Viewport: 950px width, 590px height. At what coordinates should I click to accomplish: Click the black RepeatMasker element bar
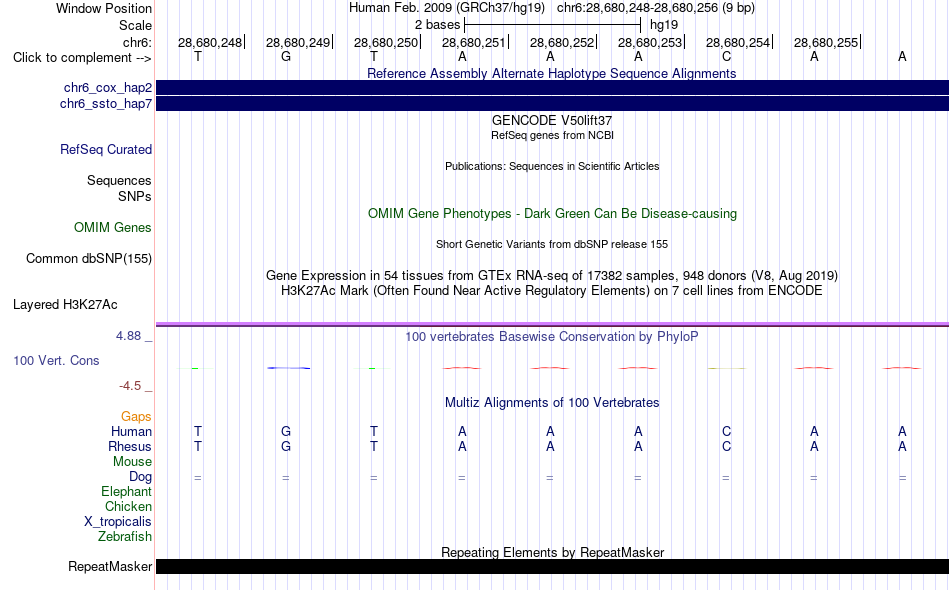[x=553, y=566]
